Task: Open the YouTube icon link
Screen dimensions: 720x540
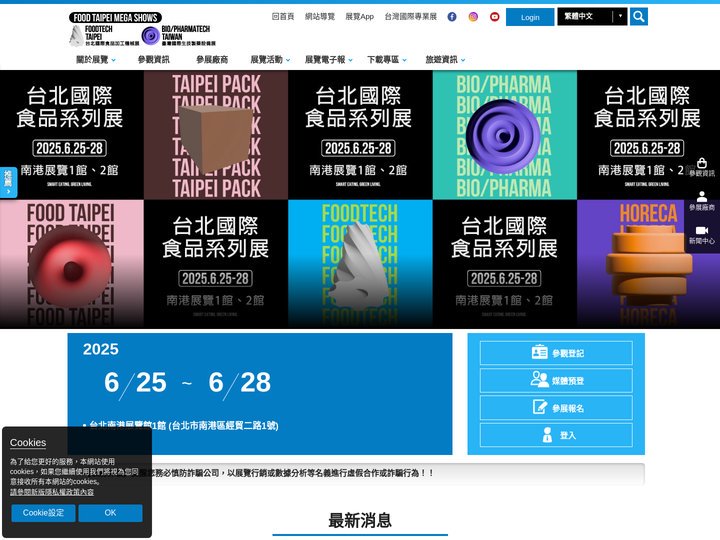Action: pyautogui.click(x=495, y=17)
